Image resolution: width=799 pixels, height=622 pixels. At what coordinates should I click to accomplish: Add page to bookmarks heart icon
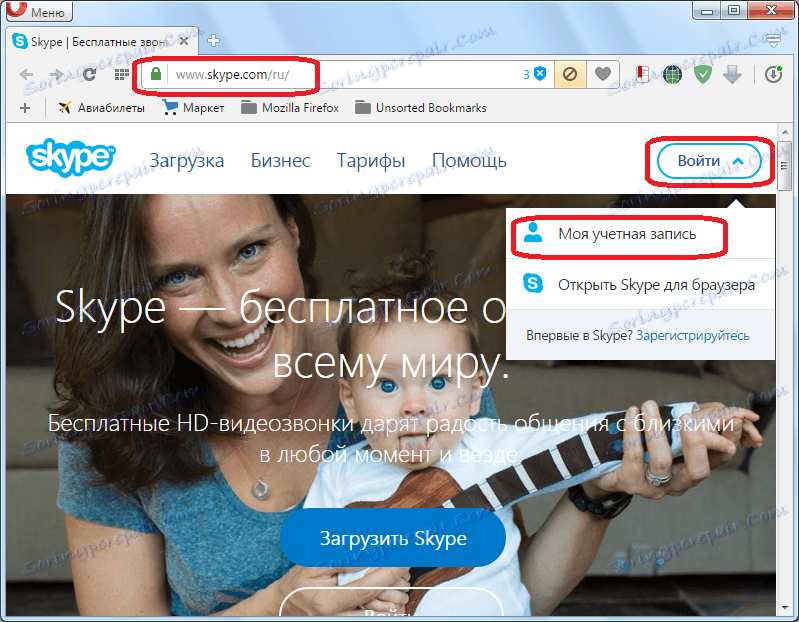pyautogui.click(x=603, y=74)
